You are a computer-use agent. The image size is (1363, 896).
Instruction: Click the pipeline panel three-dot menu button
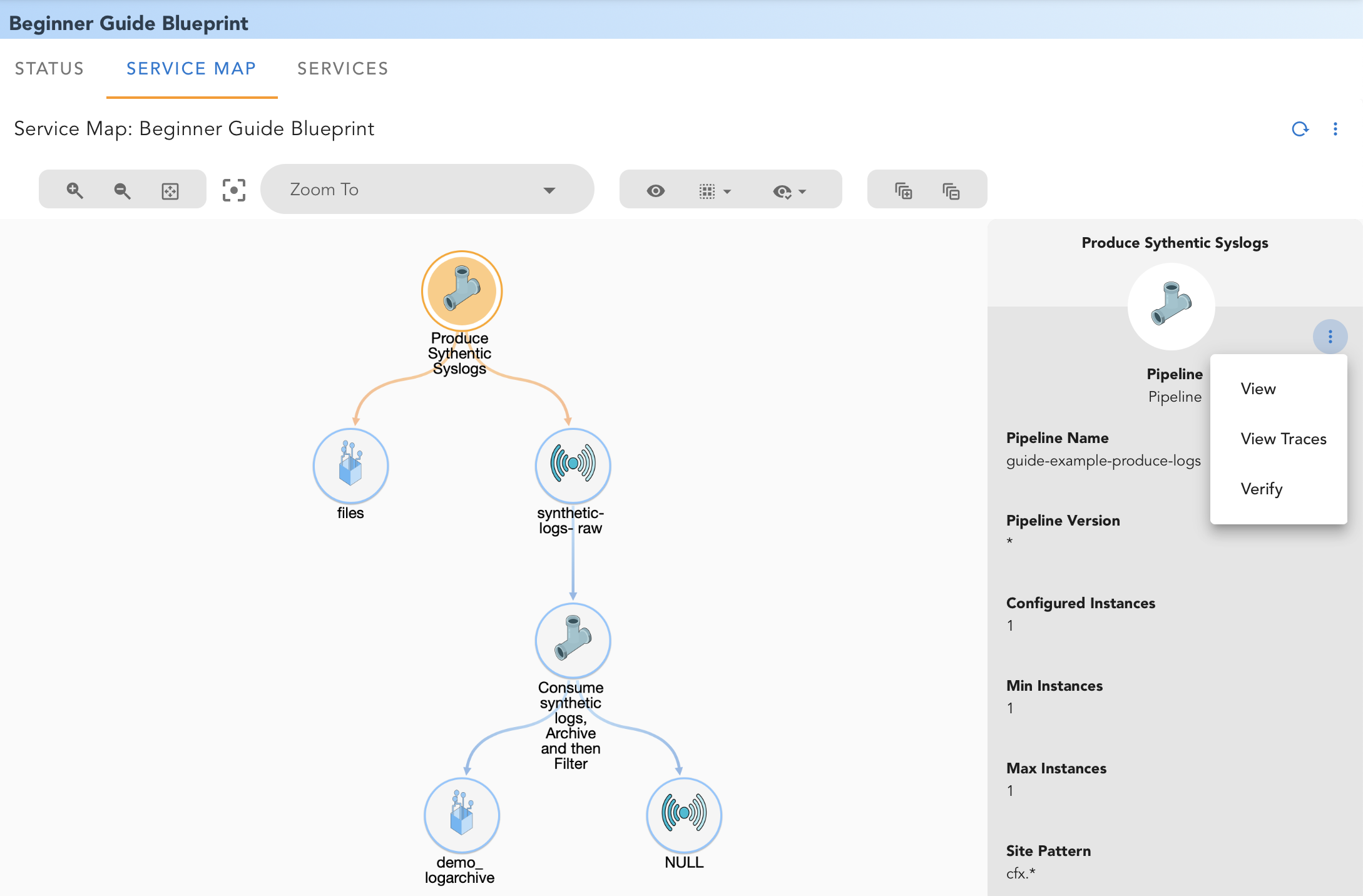[1330, 337]
